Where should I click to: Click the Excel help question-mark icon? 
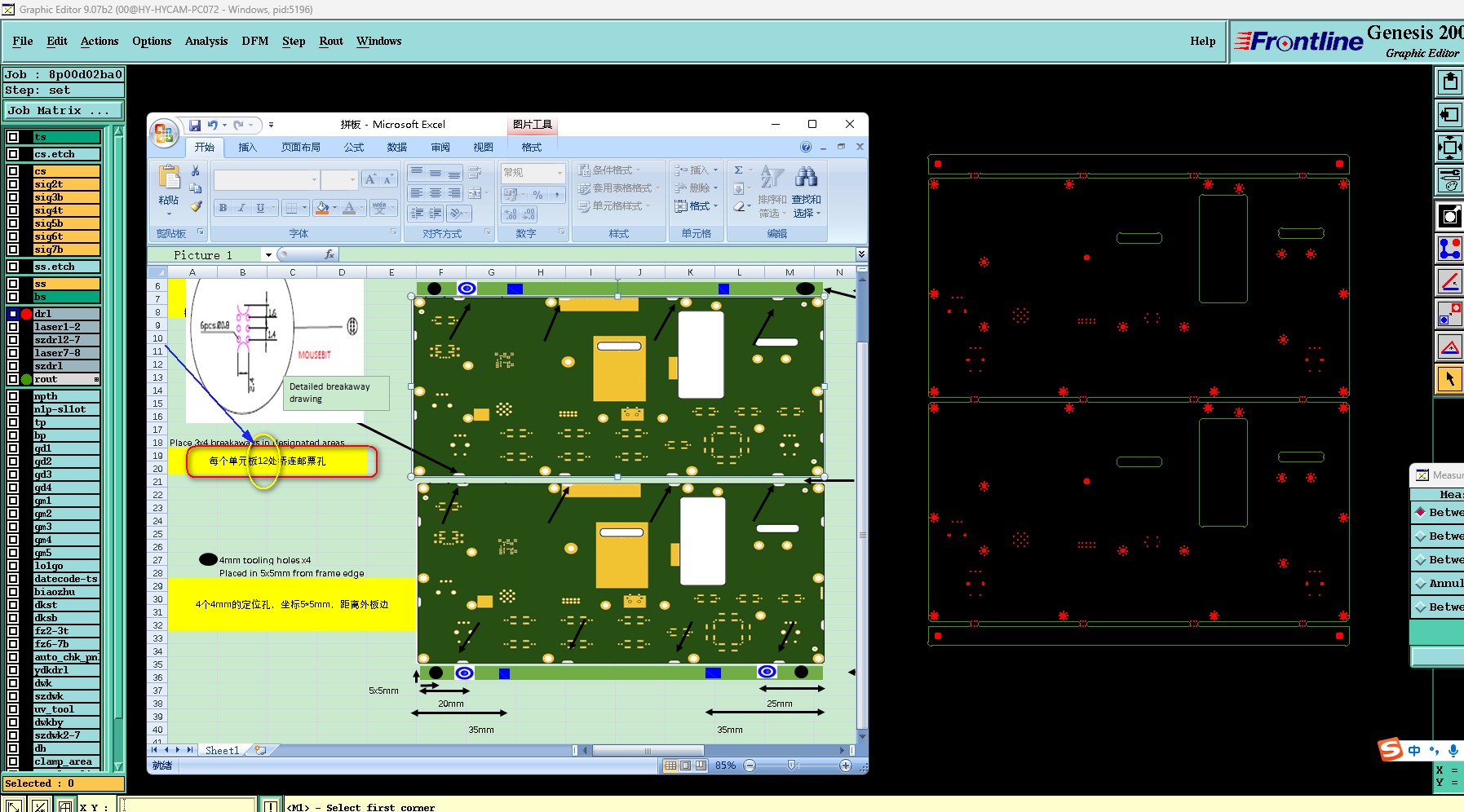tap(806, 147)
